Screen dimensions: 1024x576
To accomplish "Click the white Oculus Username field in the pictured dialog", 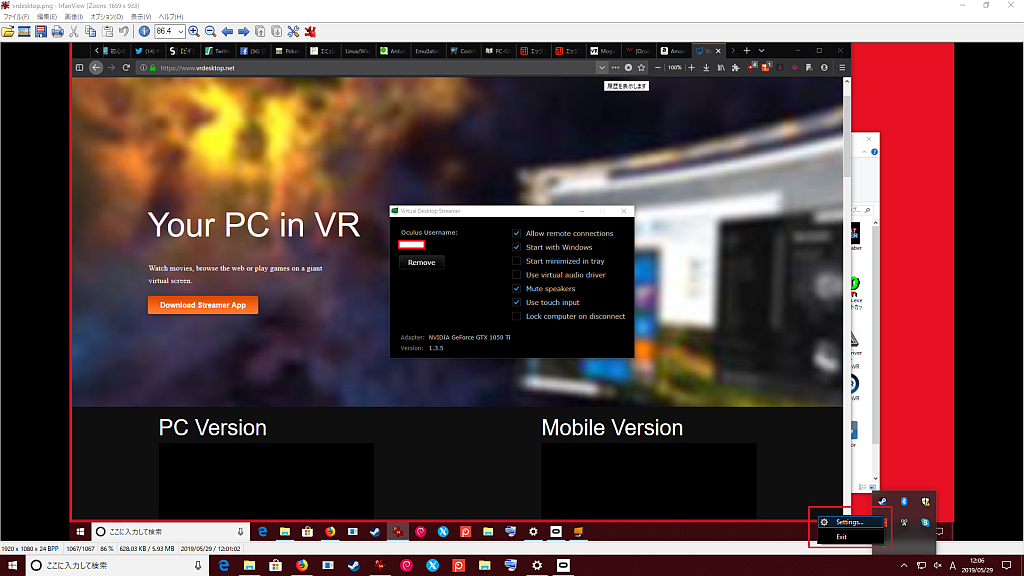I will point(411,245).
